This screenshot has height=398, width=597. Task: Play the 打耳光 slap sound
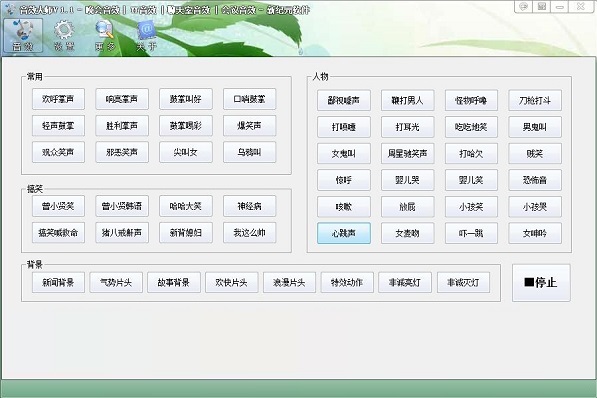pyautogui.click(x=407, y=127)
